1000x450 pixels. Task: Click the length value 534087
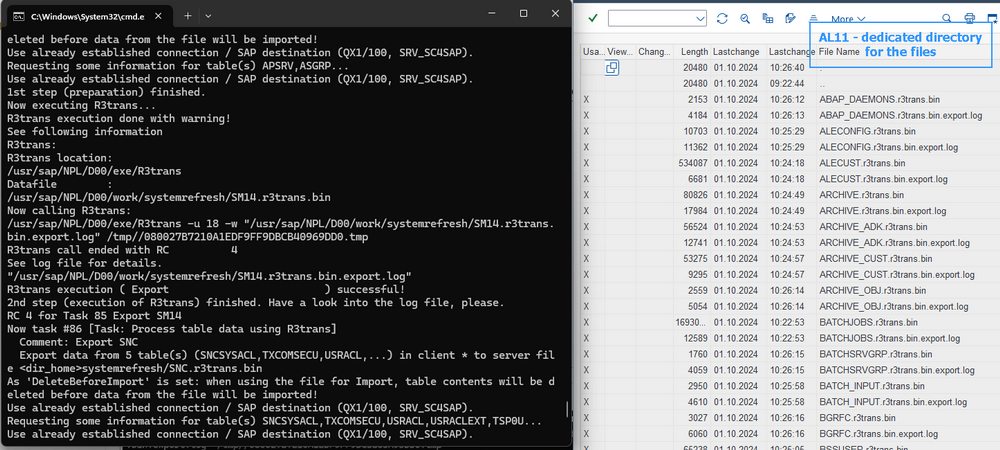tap(693, 163)
